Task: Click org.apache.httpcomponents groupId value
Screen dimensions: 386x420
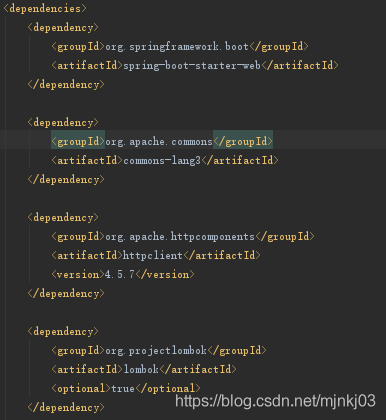Action: (180, 237)
